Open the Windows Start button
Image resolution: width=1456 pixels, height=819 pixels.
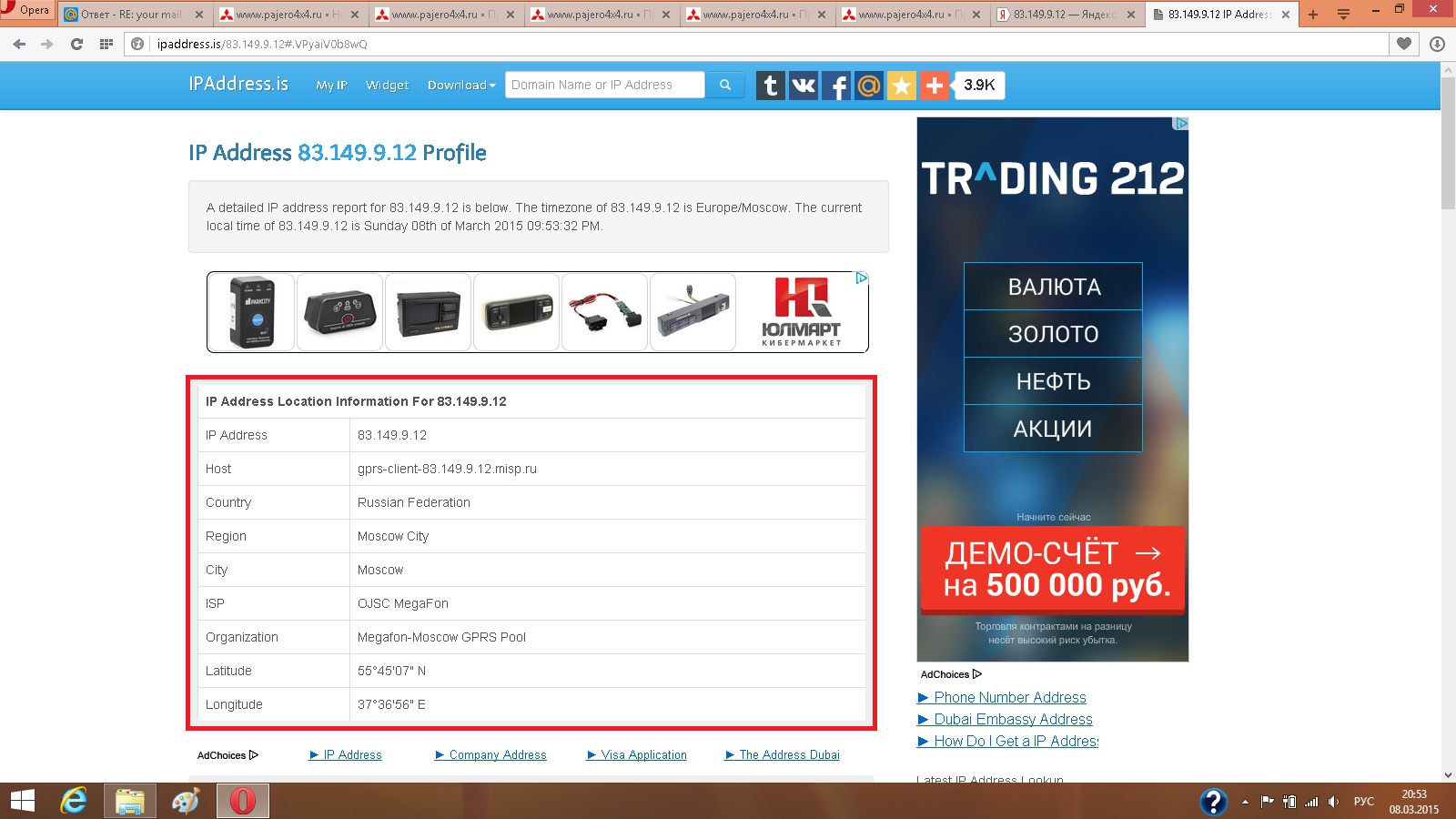coord(23,801)
